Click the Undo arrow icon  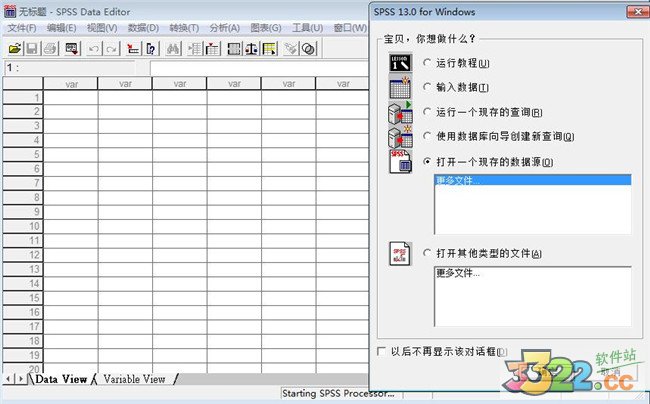pos(94,49)
